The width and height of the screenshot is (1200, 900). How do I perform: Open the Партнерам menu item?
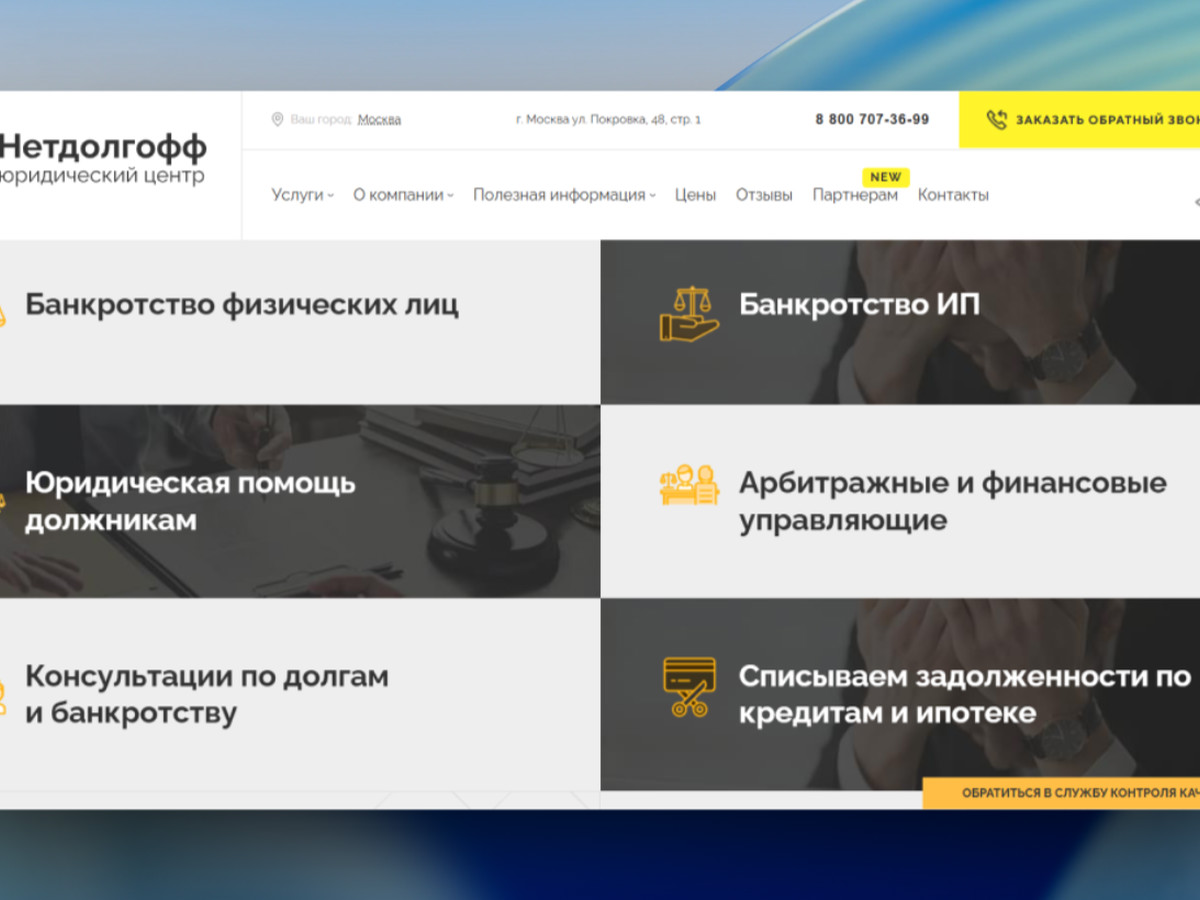pos(855,195)
